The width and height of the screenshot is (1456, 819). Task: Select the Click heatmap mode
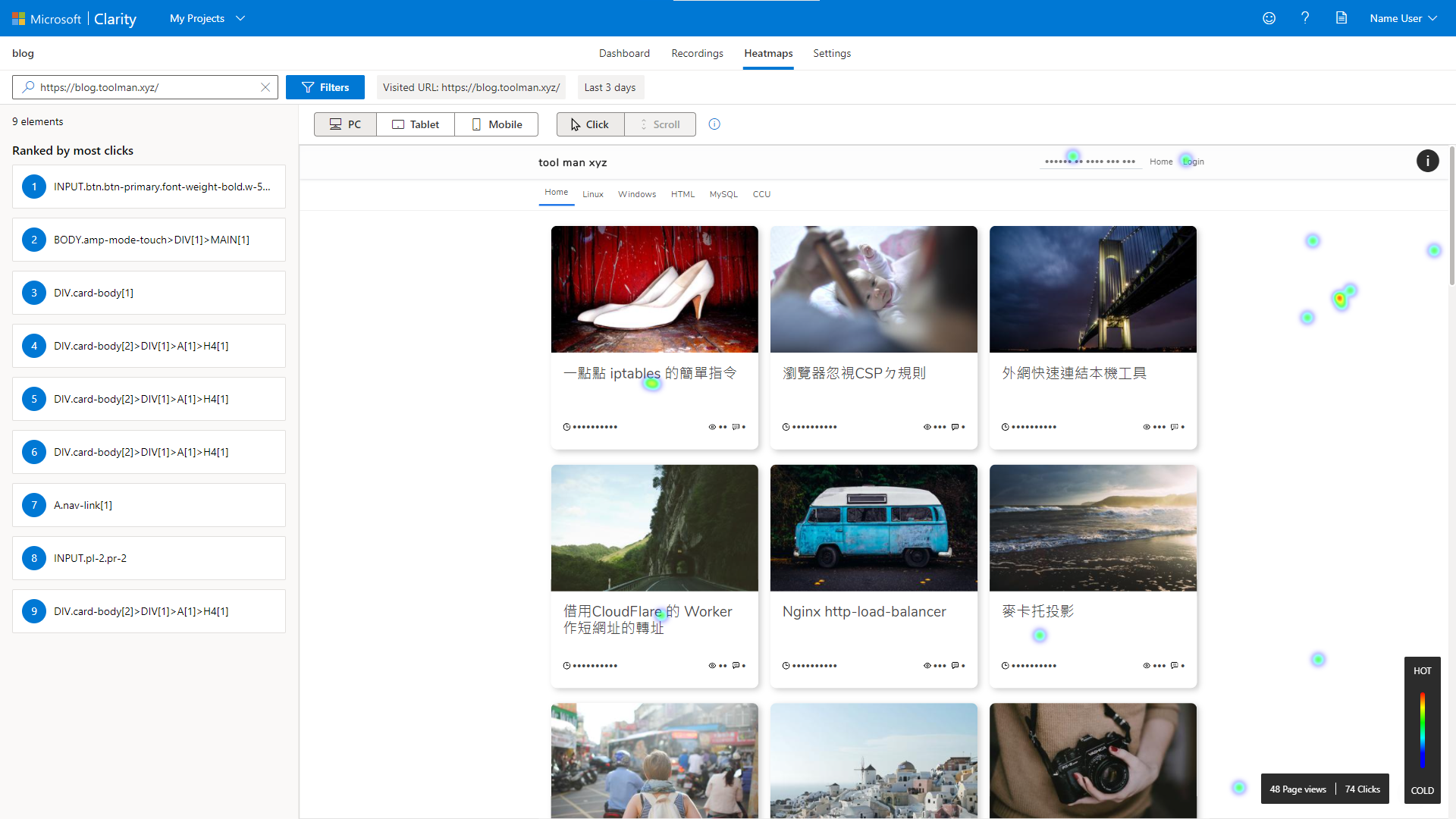click(590, 124)
